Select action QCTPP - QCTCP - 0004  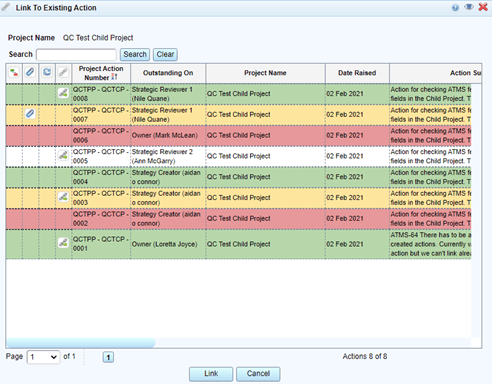tap(101, 177)
